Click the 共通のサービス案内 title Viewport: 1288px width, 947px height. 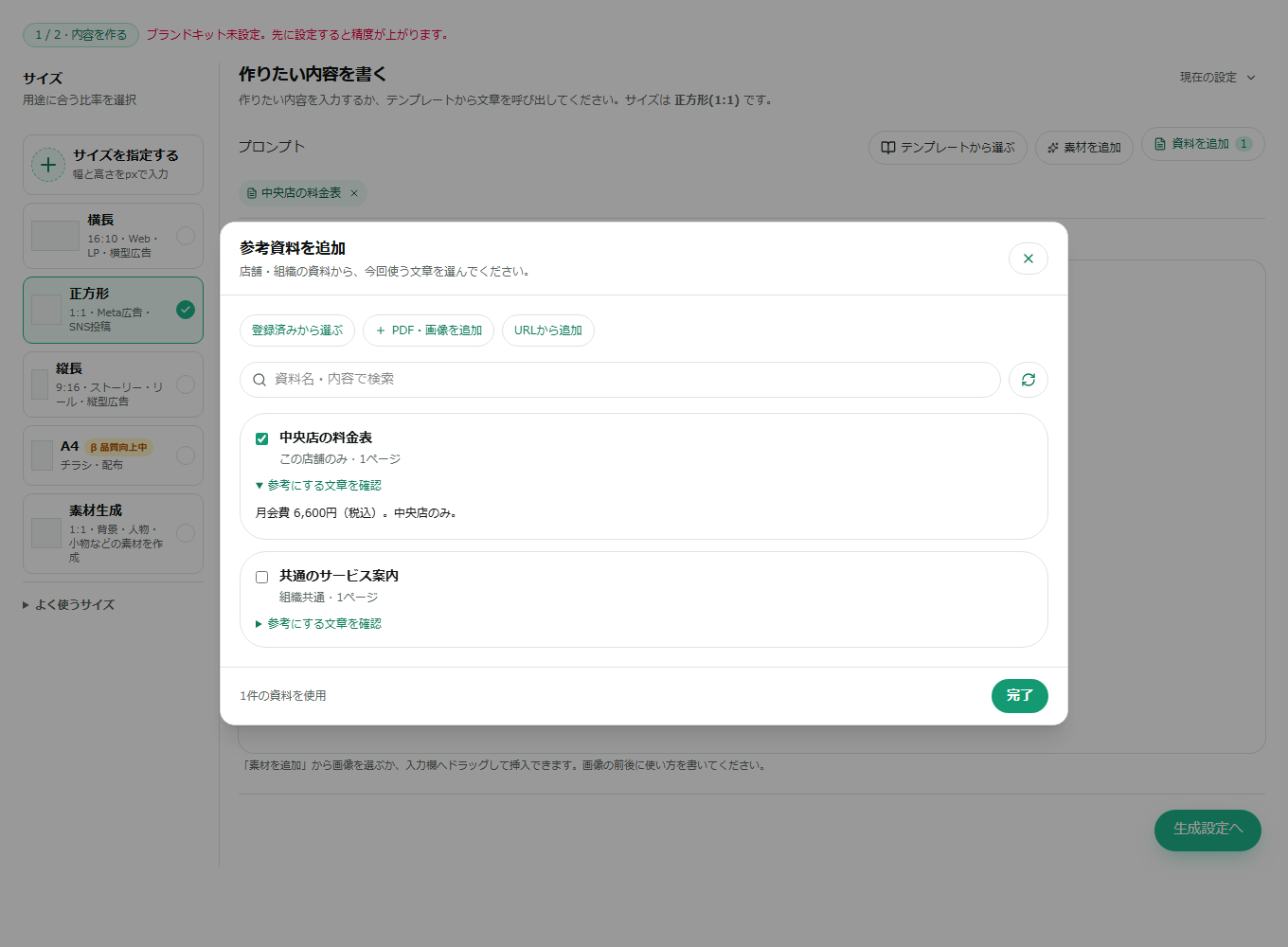(339, 576)
